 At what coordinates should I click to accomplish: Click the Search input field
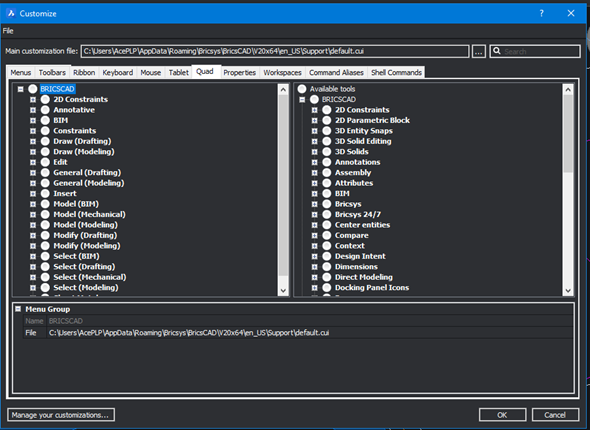535,51
